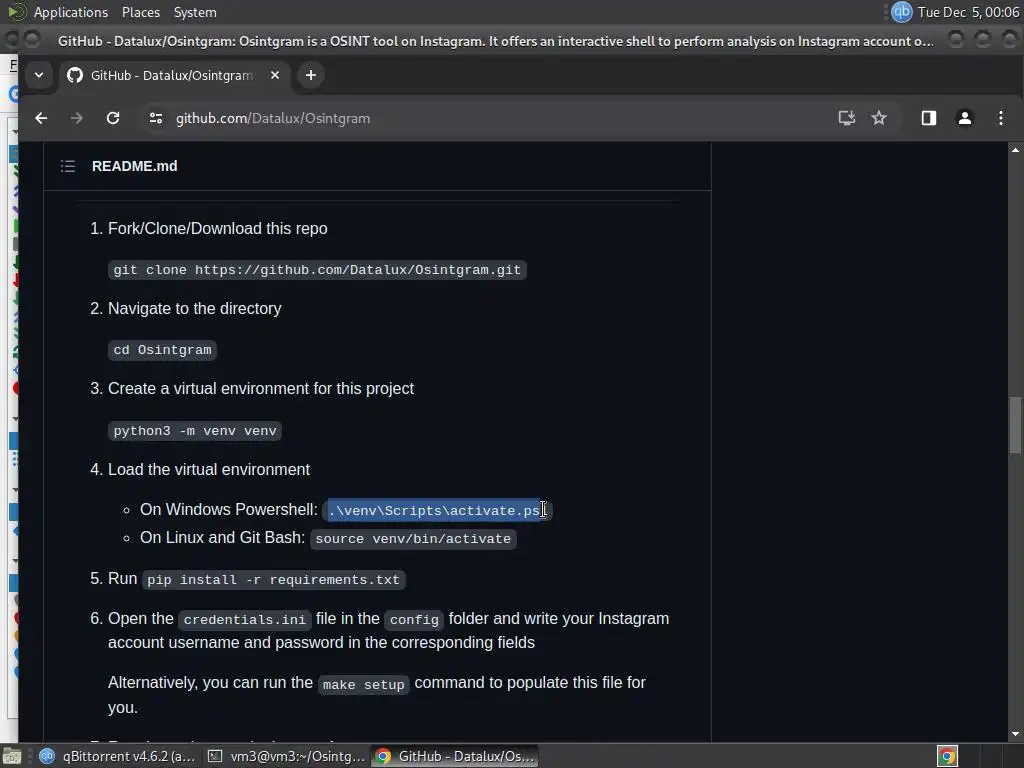Click the page scrollbar down arrow
The image size is (1024, 768).
pyautogui.click(x=1015, y=734)
